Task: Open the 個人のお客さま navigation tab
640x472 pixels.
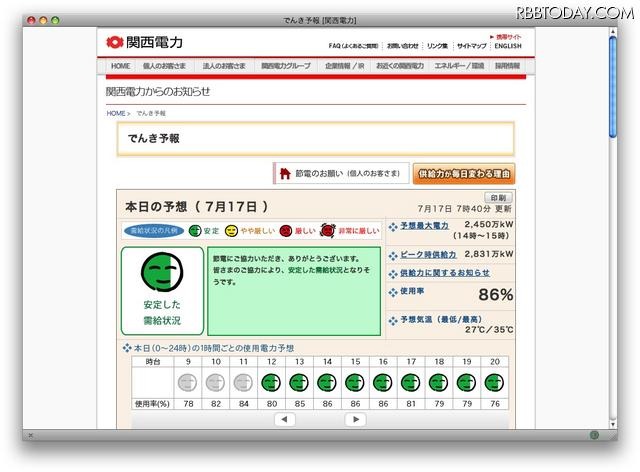Action: [164, 66]
